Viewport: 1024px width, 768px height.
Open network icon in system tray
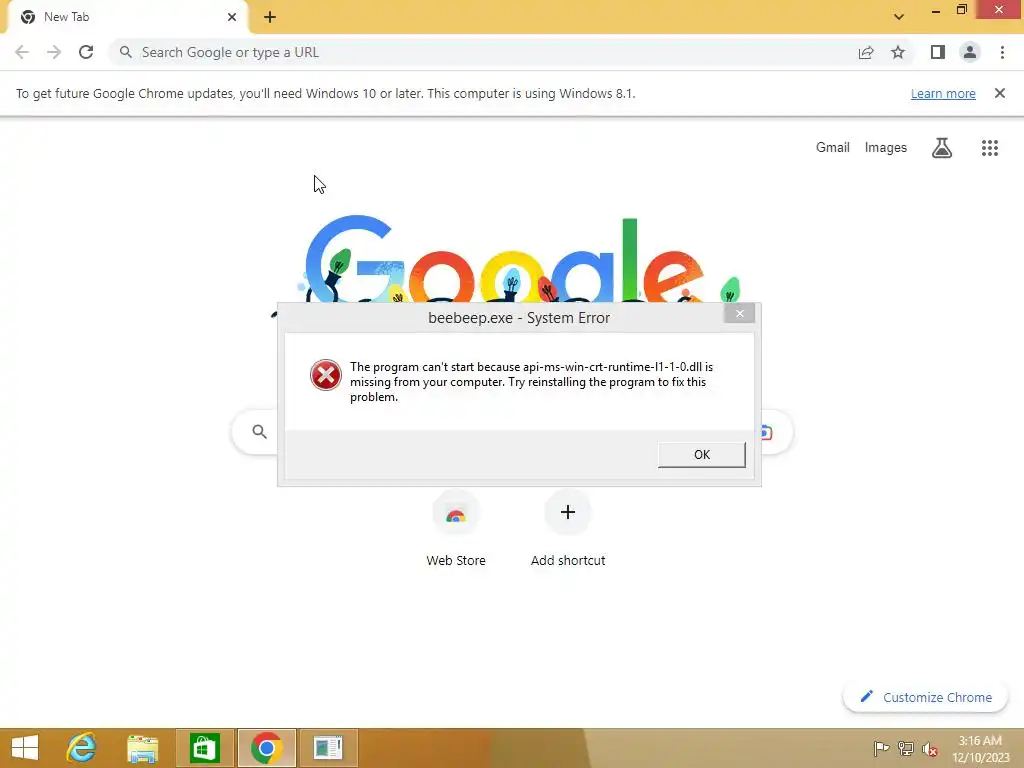pos(906,748)
